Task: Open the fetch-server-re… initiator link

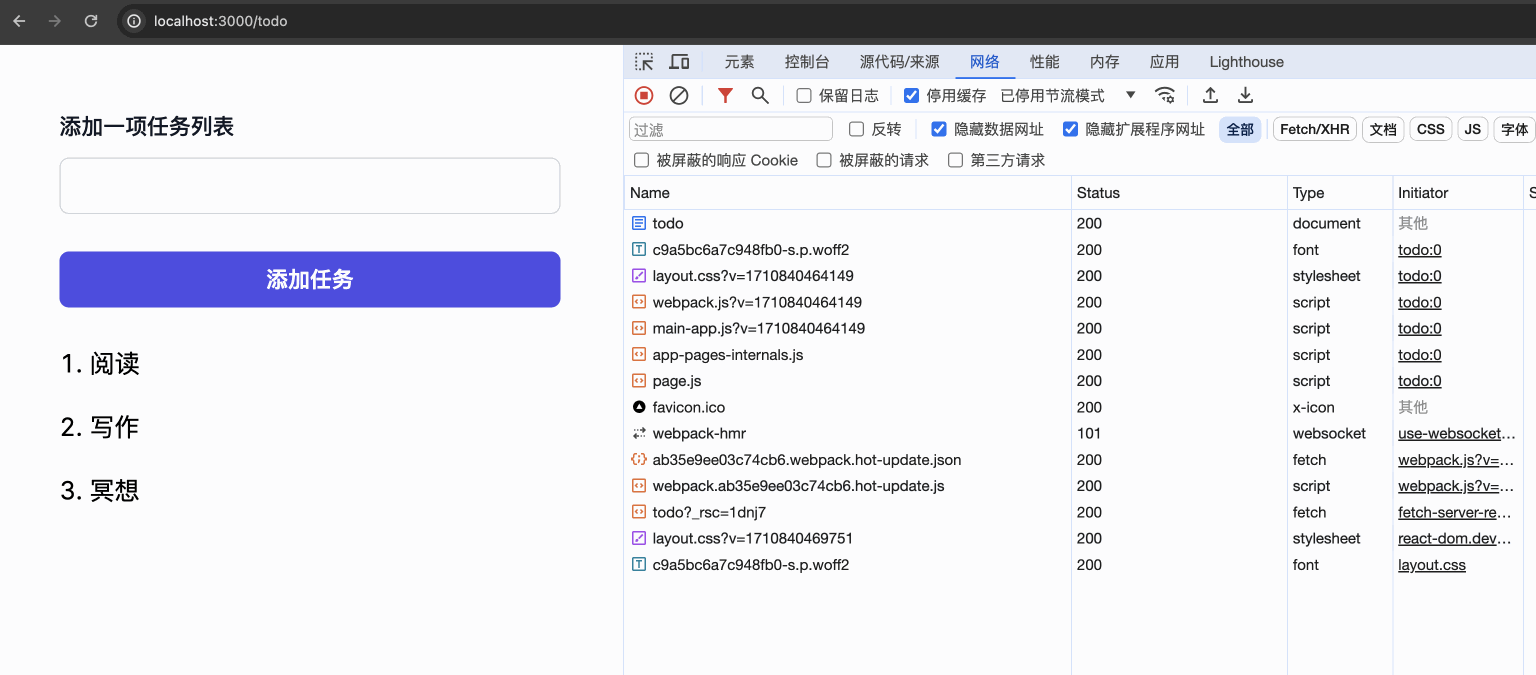Action: click(x=1455, y=513)
